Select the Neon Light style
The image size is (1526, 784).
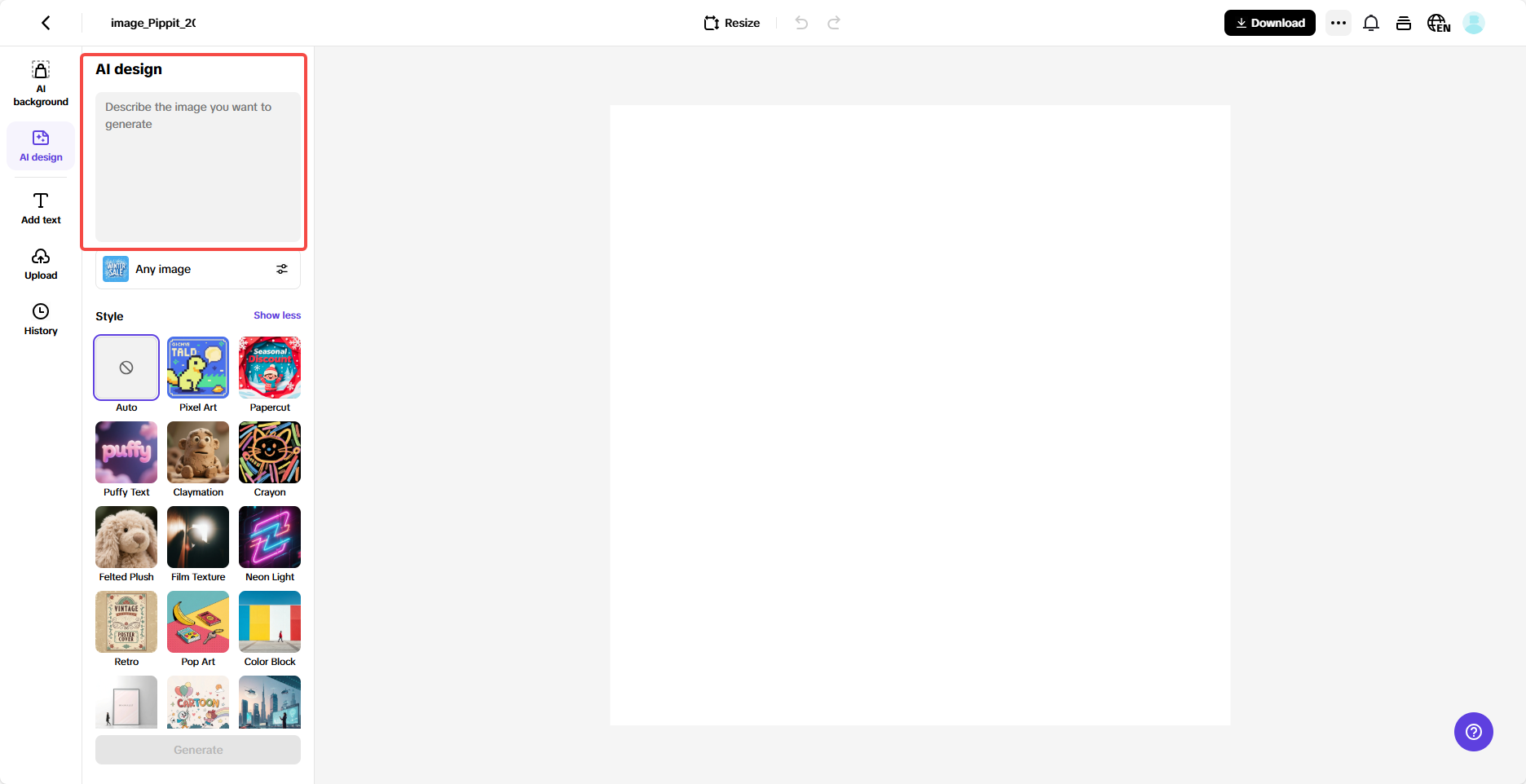[269, 537]
